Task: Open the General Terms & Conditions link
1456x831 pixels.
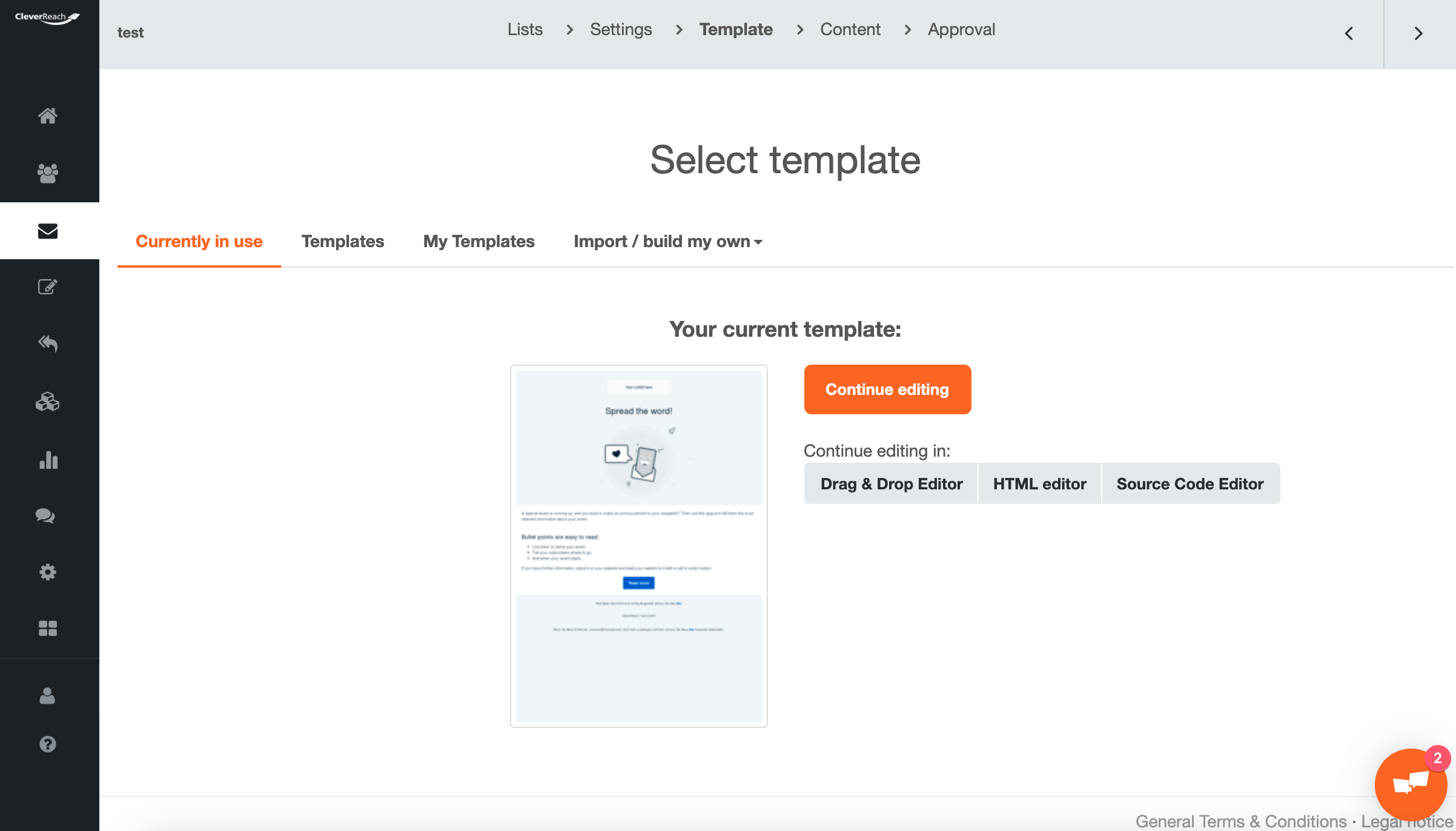Action: click(1240, 821)
